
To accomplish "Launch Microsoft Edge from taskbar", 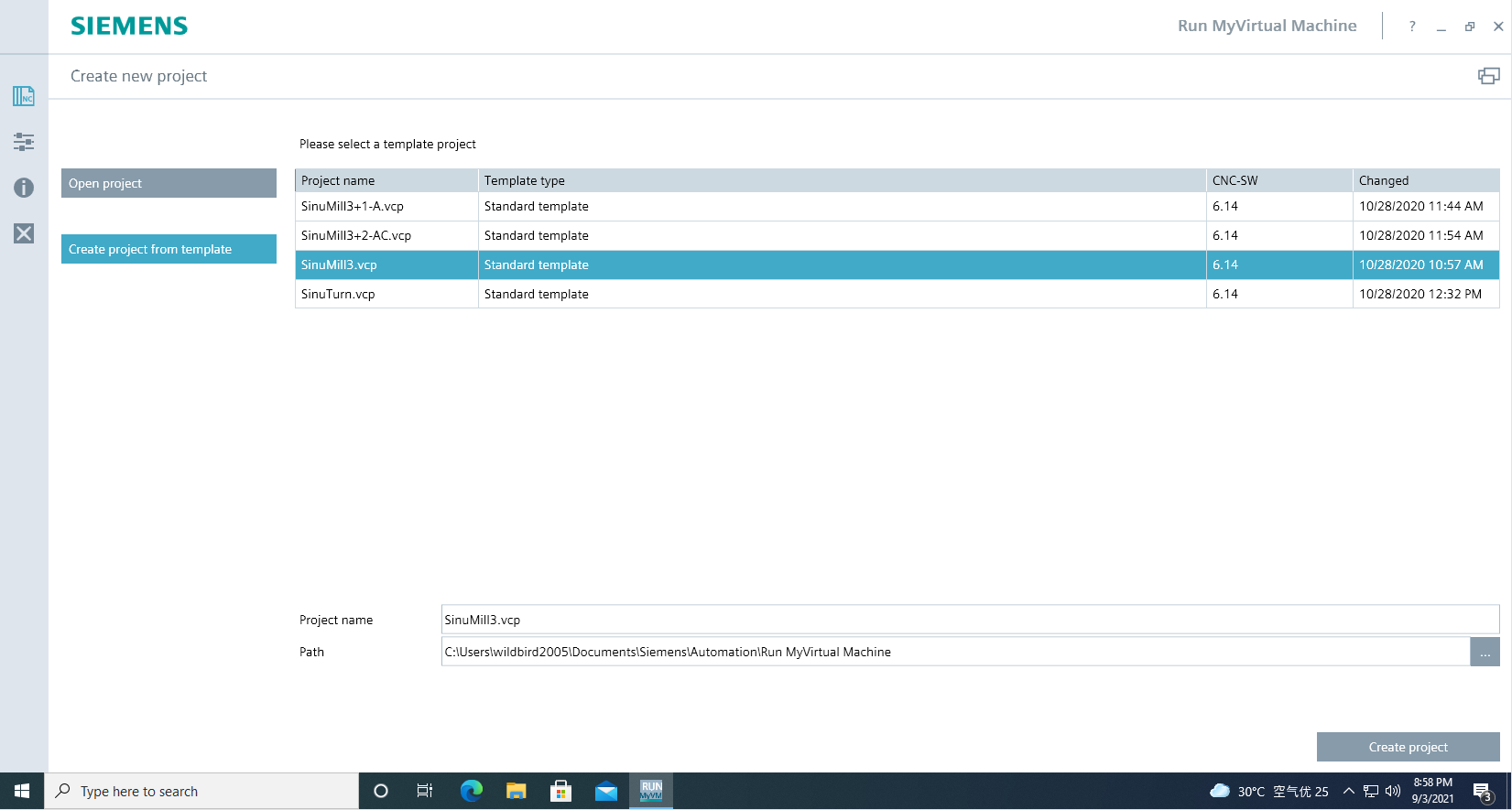I will click(x=471, y=791).
